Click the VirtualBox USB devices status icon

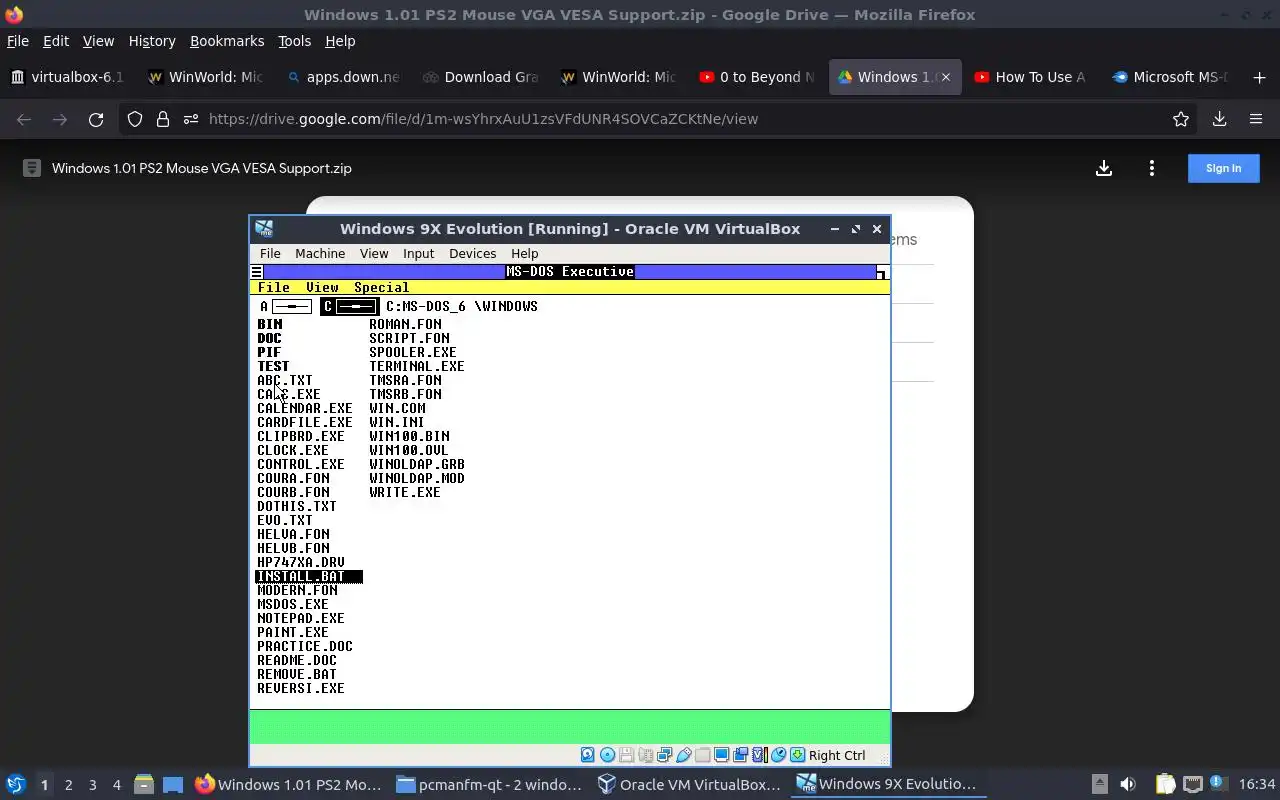coord(684,755)
